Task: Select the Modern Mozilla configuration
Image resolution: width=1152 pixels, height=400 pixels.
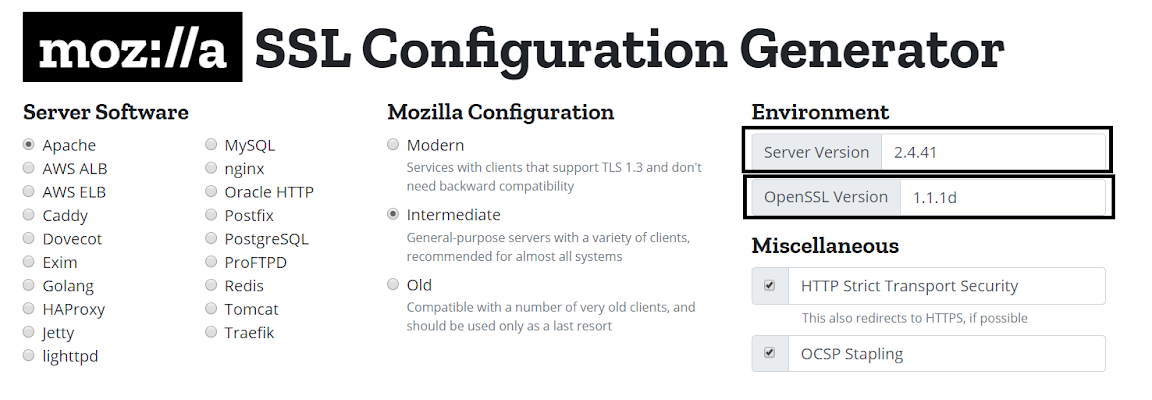Action: pos(393,145)
